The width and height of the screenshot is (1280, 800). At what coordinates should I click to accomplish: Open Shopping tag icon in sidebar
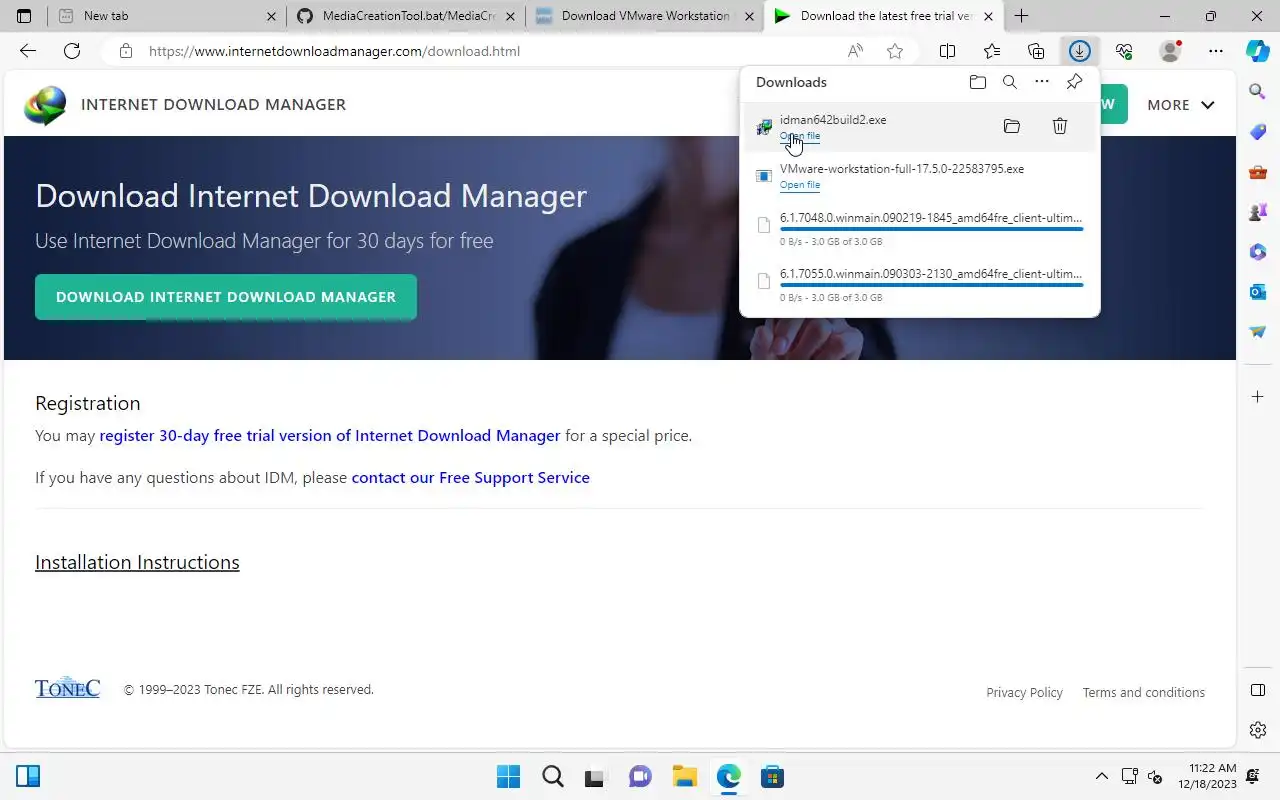(1258, 132)
